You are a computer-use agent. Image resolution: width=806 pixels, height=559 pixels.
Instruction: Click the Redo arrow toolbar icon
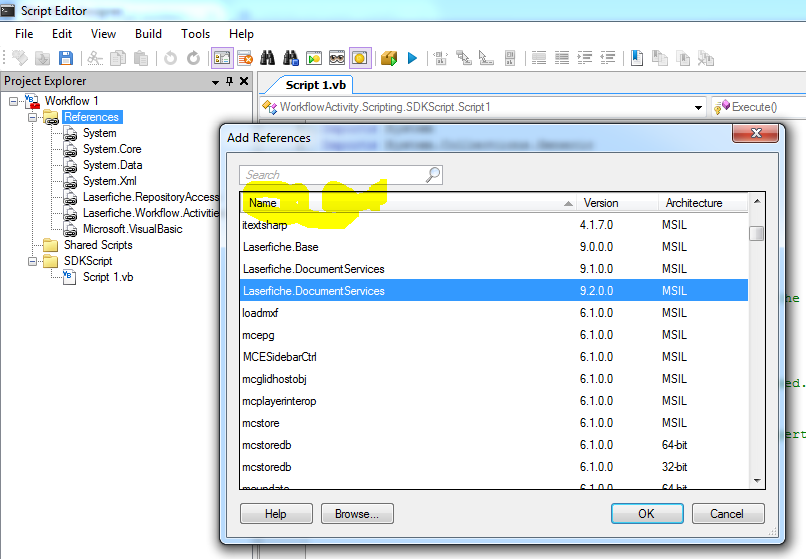193,58
